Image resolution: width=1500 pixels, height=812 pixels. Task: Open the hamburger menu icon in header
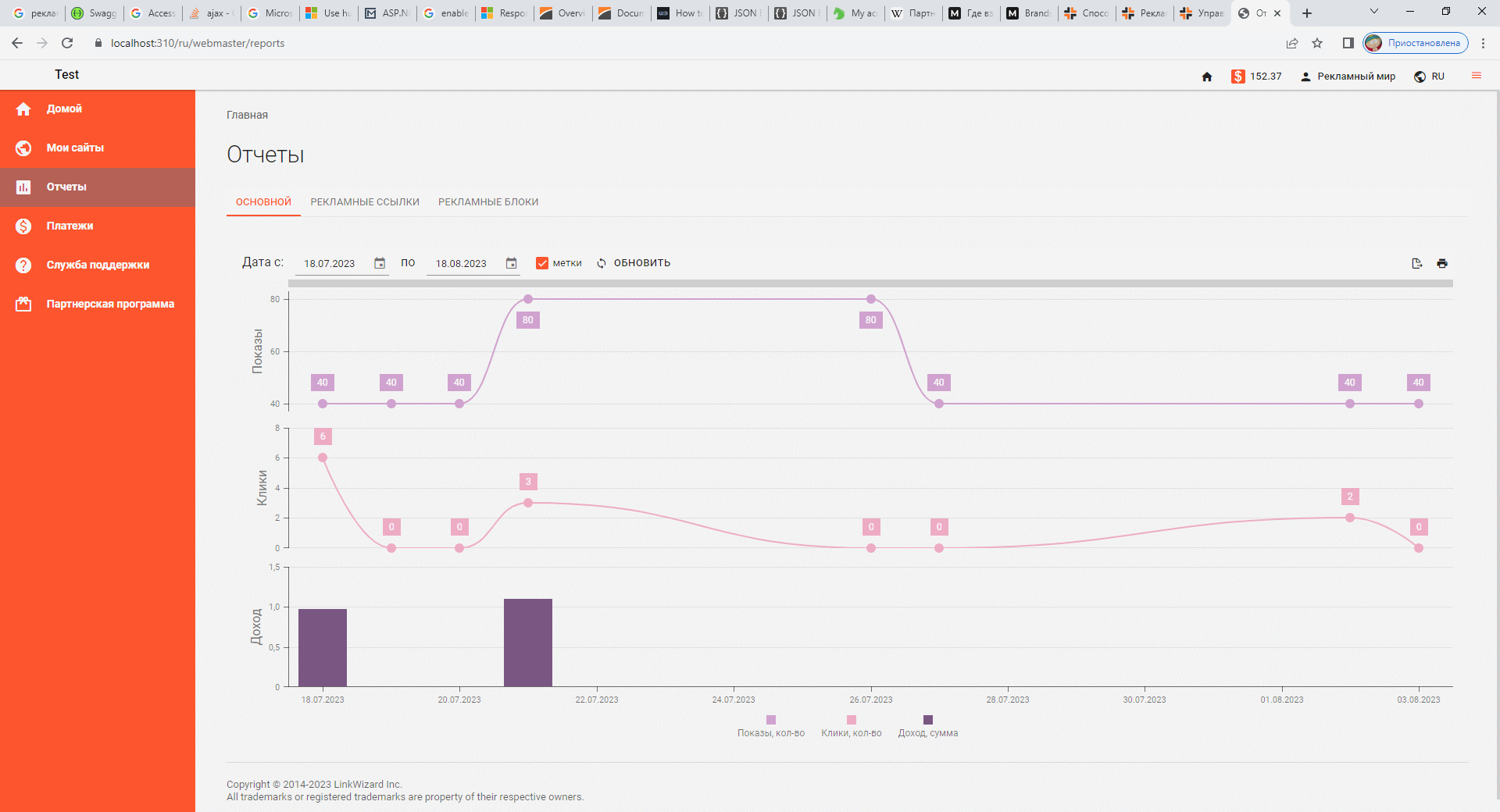[x=1476, y=76]
